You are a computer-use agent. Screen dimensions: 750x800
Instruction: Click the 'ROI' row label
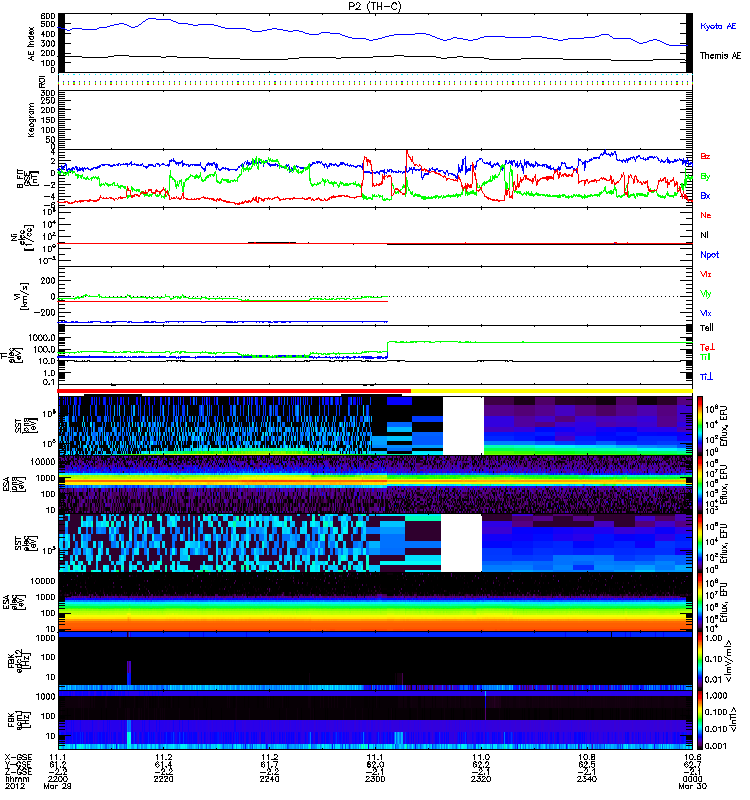[42, 81]
